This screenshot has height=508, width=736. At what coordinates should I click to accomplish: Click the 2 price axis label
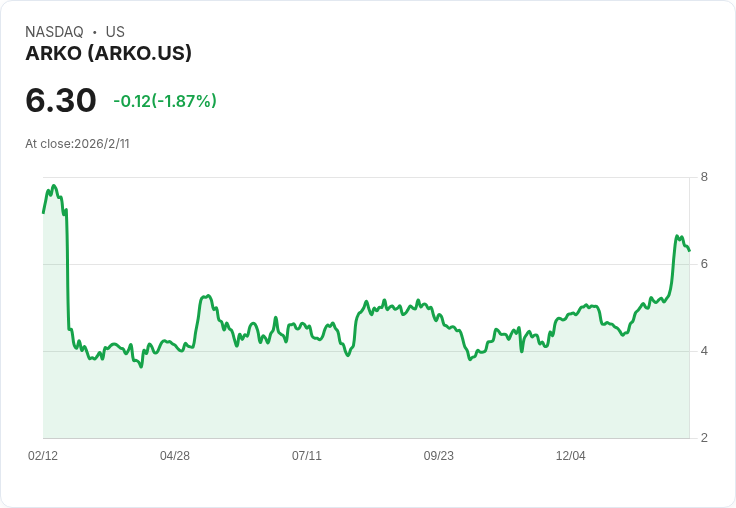click(704, 438)
